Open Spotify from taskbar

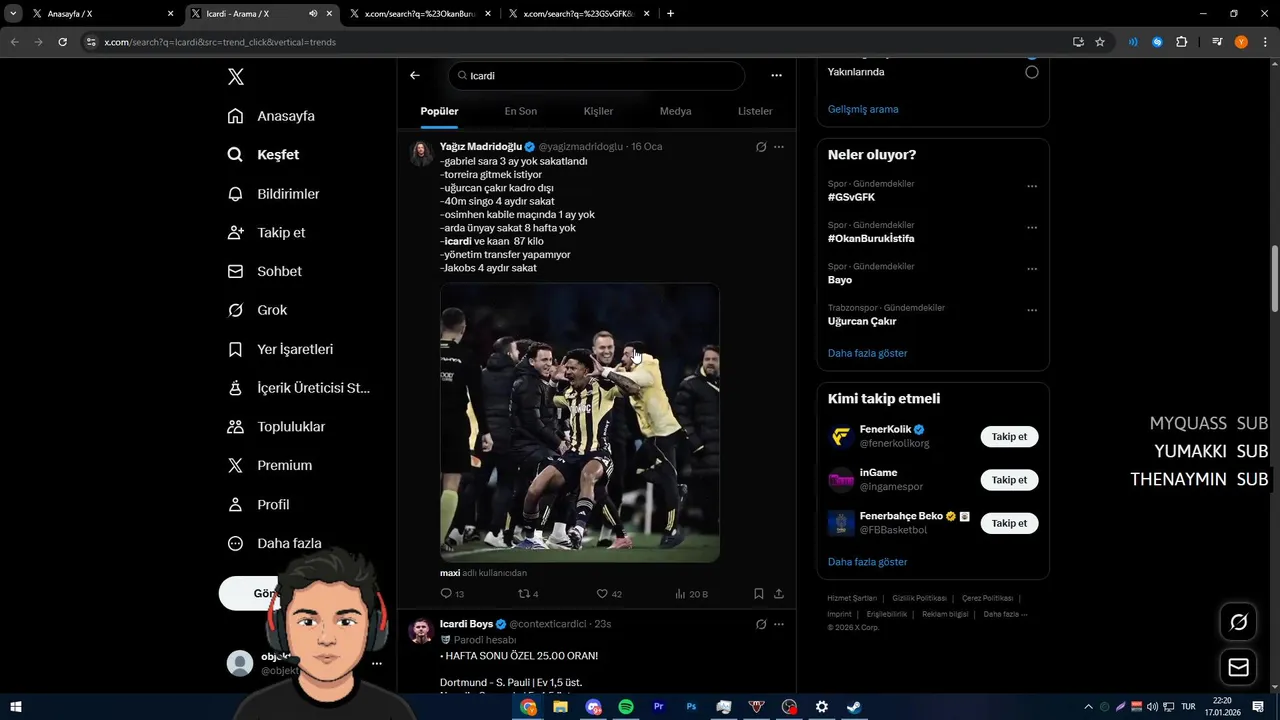point(626,707)
